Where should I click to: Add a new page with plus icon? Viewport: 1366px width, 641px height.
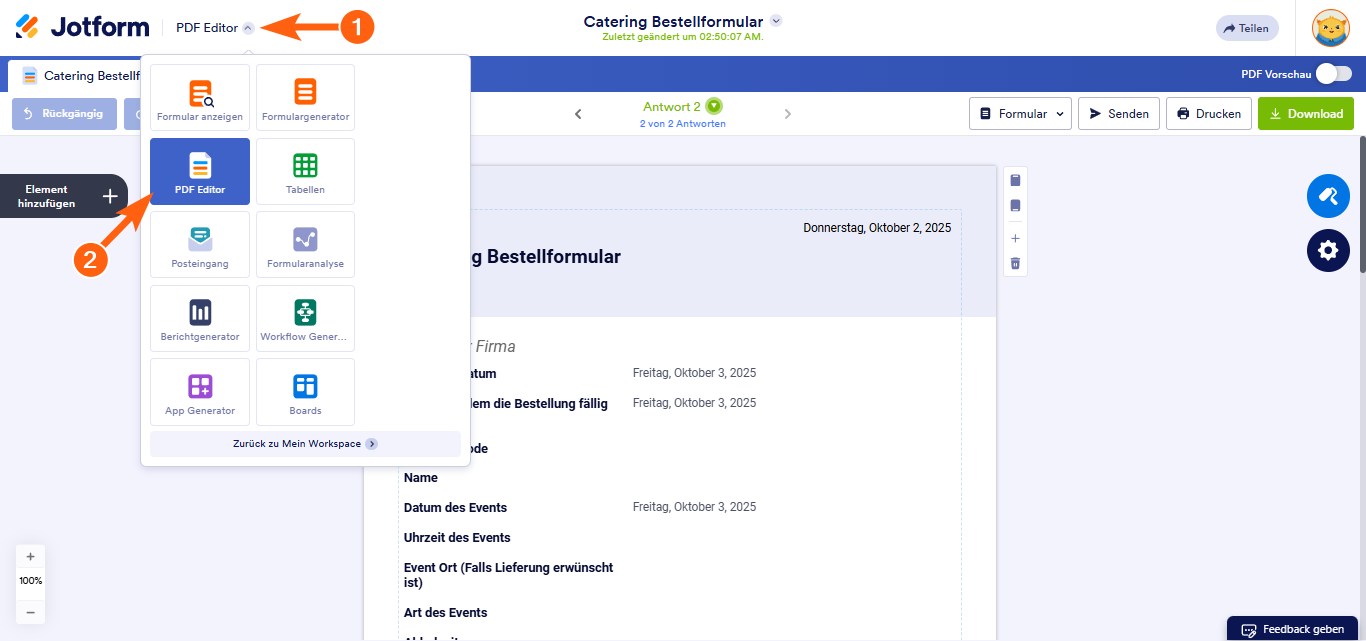pos(1015,239)
